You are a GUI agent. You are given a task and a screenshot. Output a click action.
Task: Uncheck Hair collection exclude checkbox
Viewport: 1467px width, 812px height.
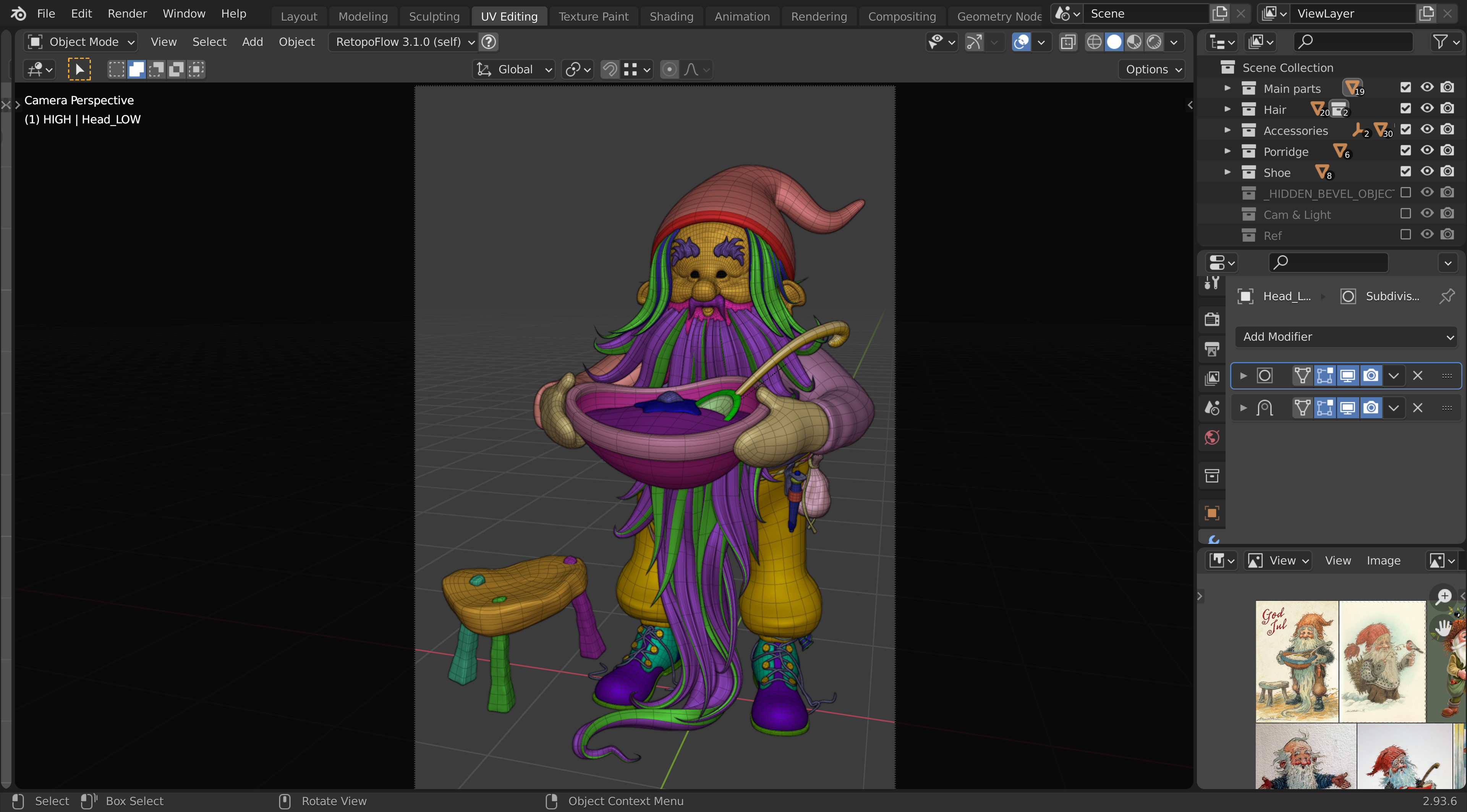[x=1405, y=108]
